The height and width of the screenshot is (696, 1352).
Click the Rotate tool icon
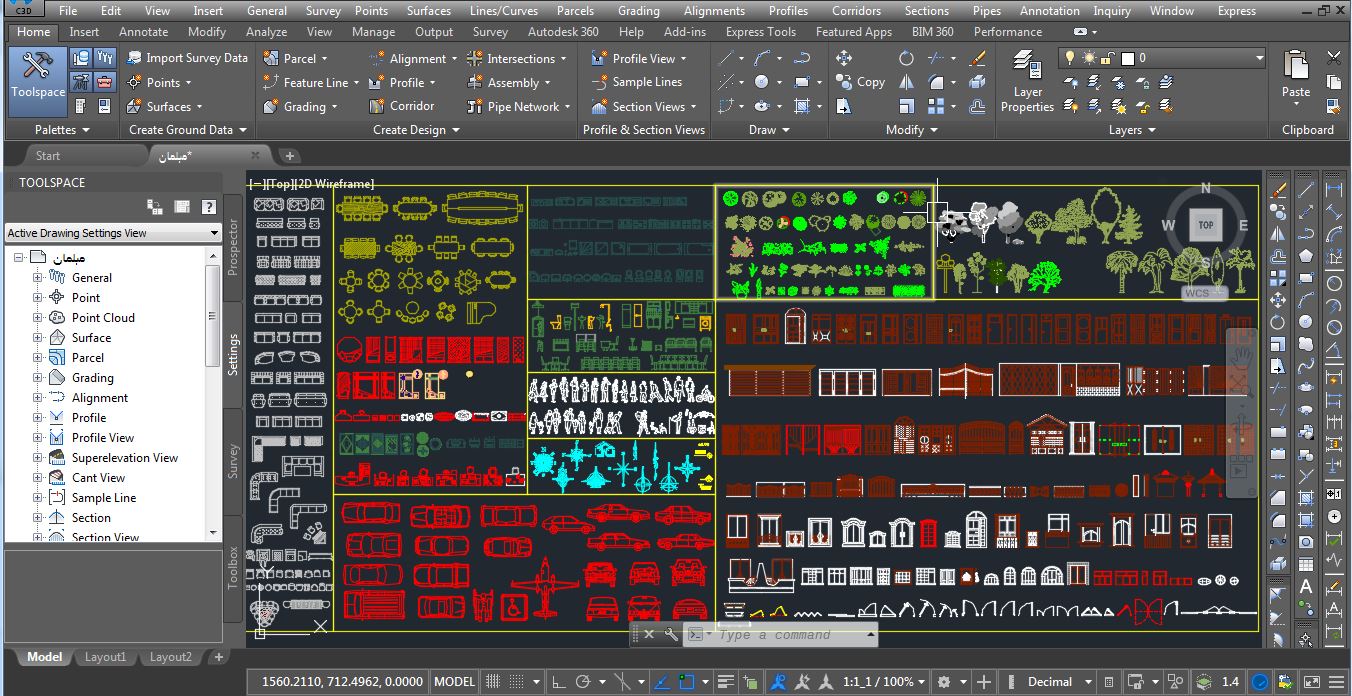point(906,58)
